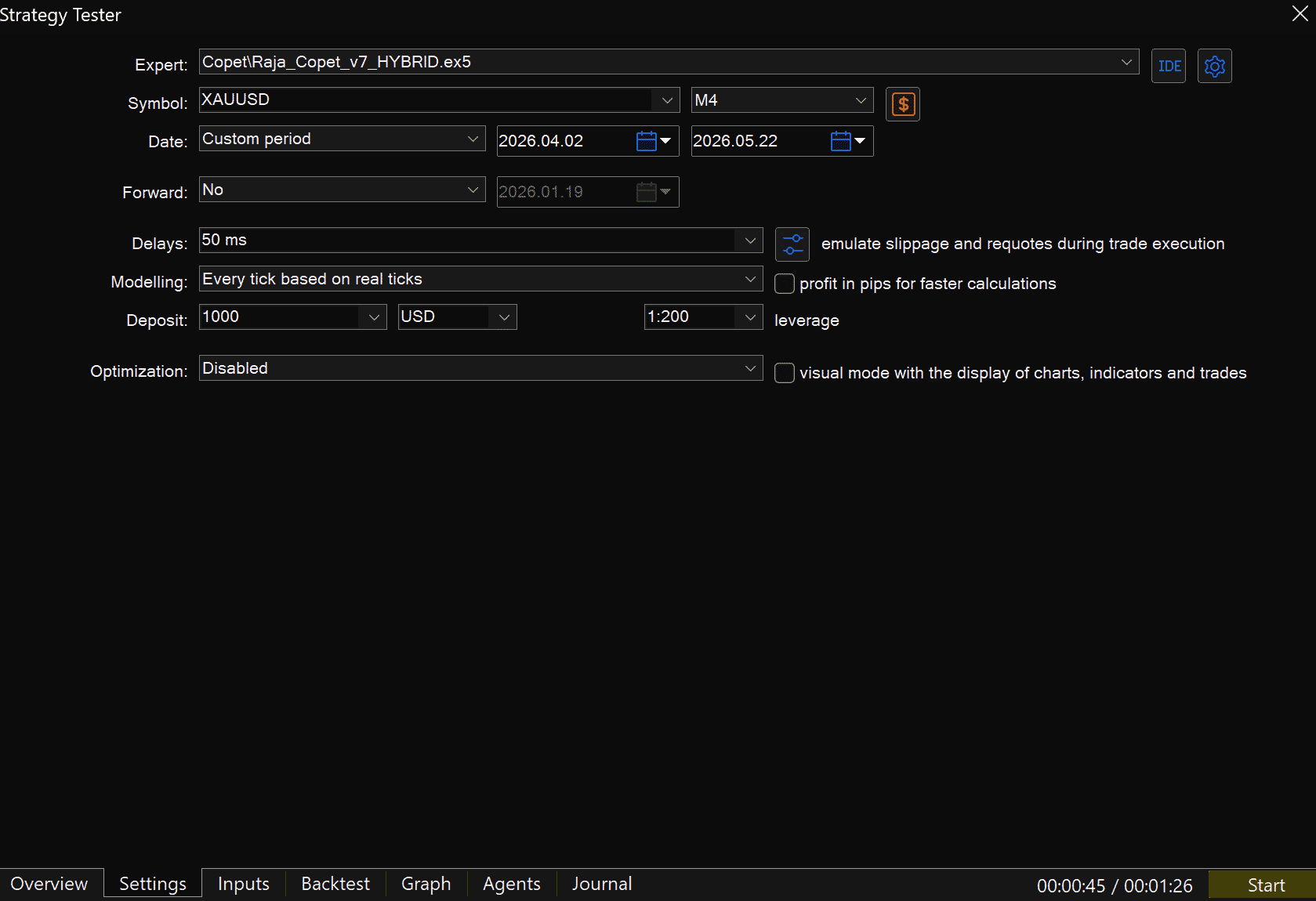Close the Strategy Tester panel
This screenshot has width=1316, height=901.
1300,13
